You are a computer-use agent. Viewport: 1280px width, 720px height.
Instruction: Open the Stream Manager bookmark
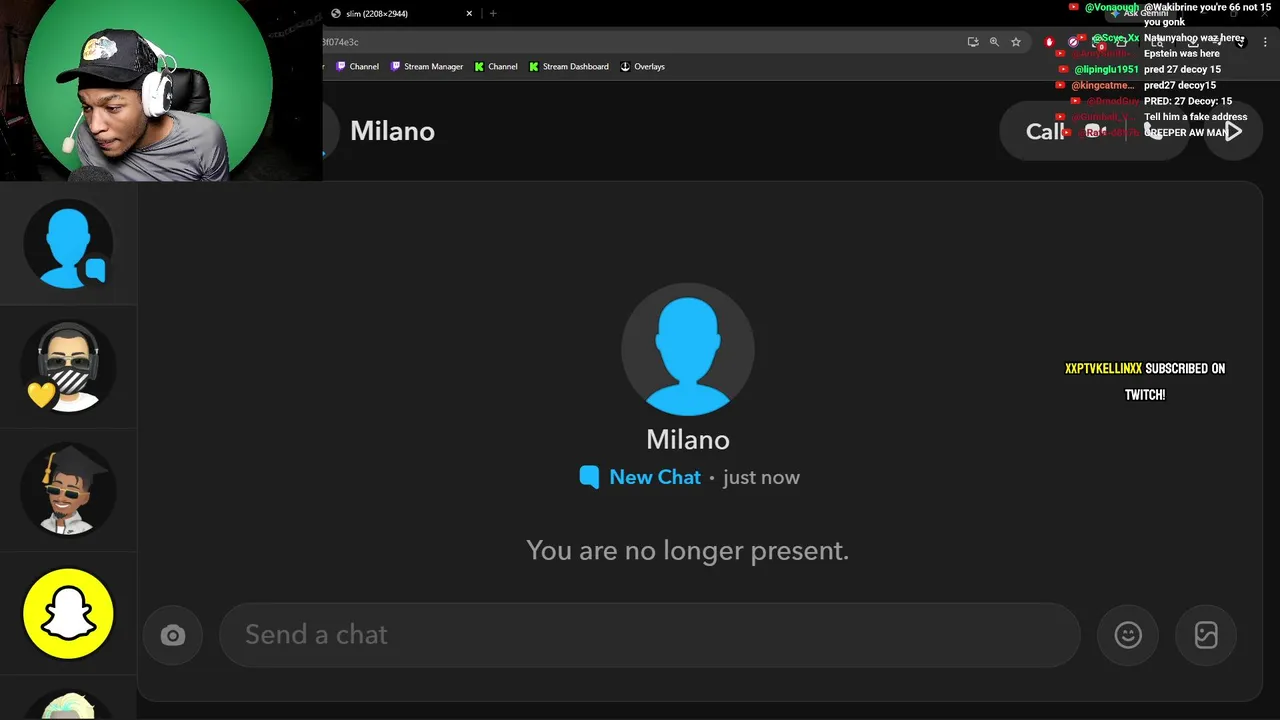point(427,67)
